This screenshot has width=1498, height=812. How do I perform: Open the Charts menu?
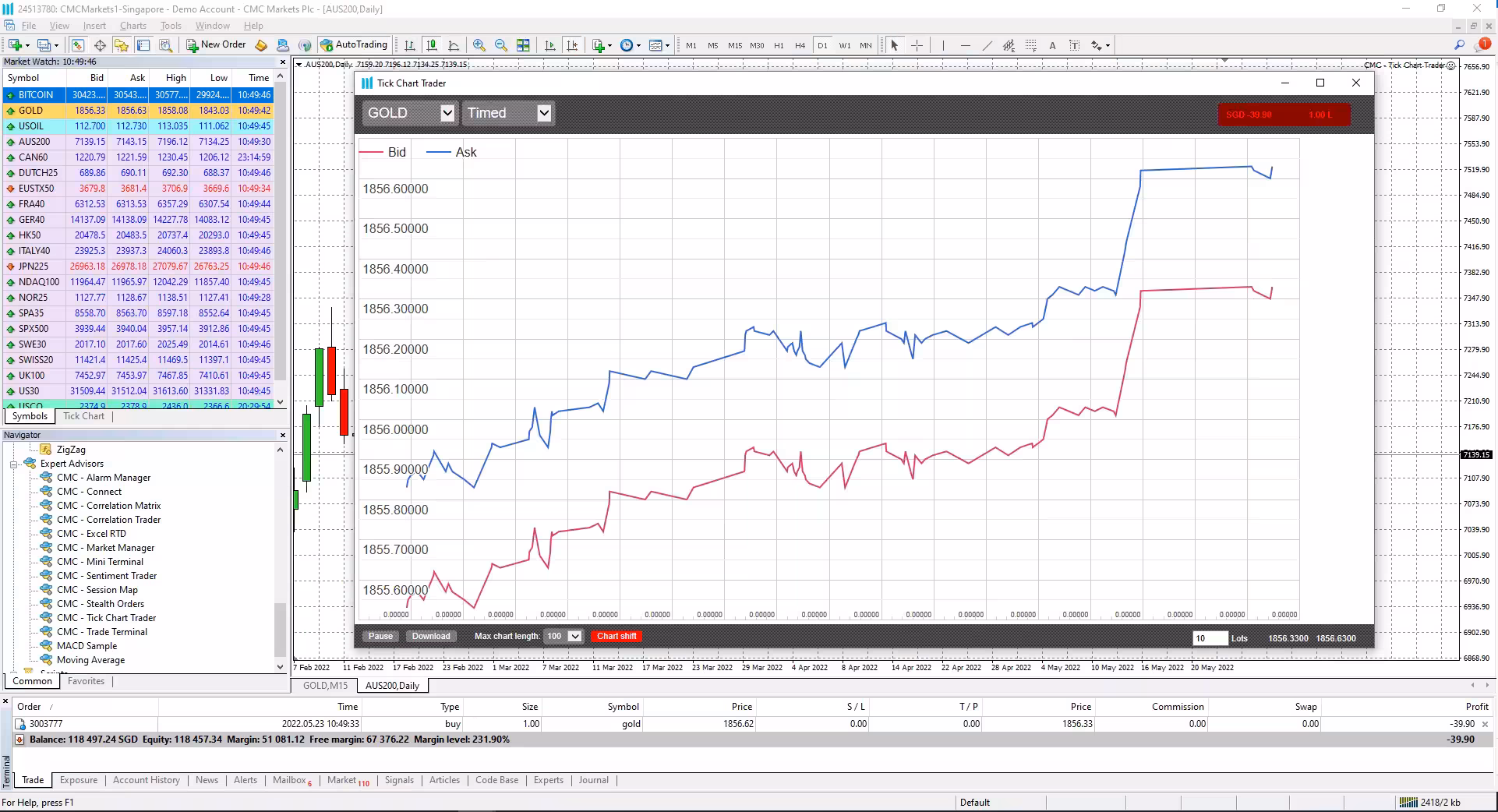click(132, 25)
